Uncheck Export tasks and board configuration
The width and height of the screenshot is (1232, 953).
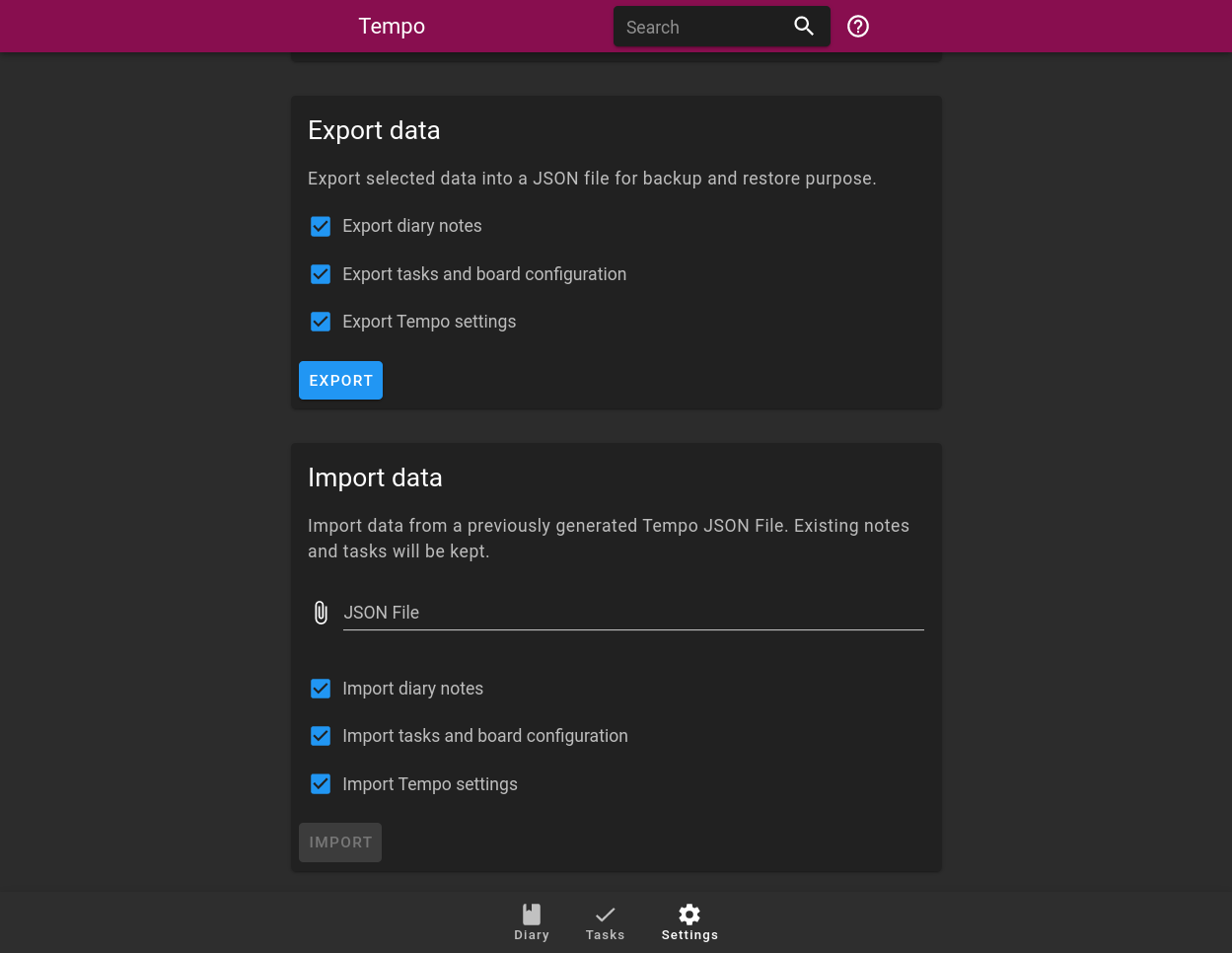click(x=321, y=274)
